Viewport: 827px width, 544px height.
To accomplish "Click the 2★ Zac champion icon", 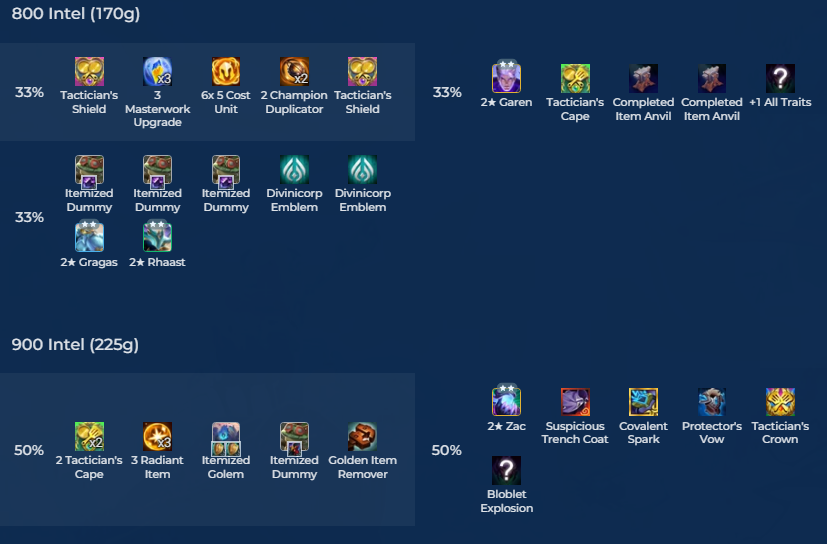I will tap(506, 400).
